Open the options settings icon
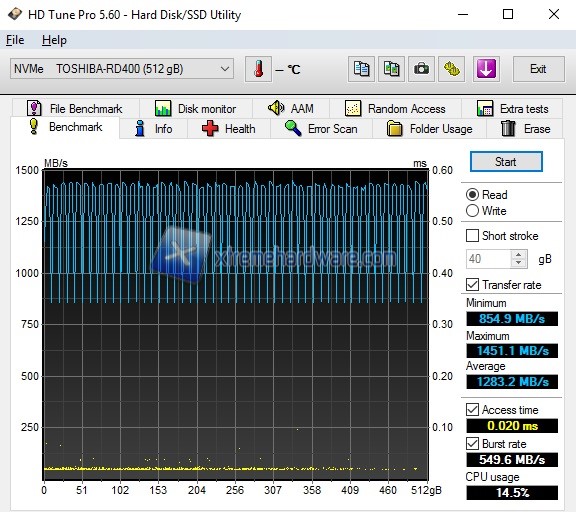The image size is (576, 512). (x=451, y=69)
